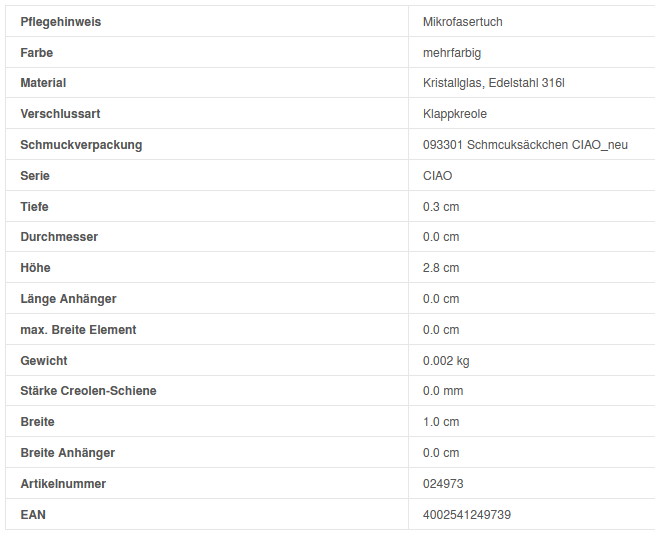Click the max. Breite Element label
This screenshot has width=655, height=534.
click(x=78, y=330)
